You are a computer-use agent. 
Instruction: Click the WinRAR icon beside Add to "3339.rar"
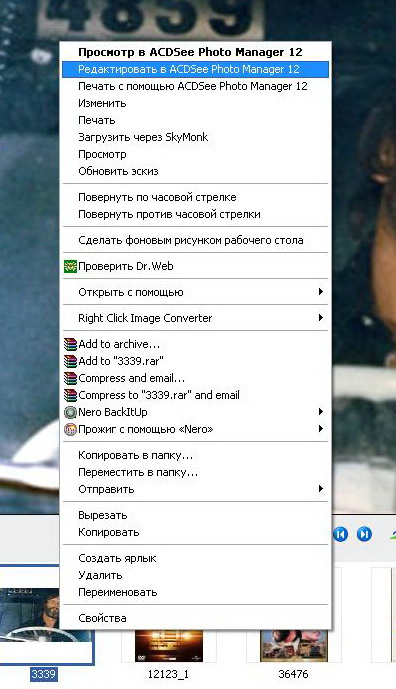click(x=70, y=361)
